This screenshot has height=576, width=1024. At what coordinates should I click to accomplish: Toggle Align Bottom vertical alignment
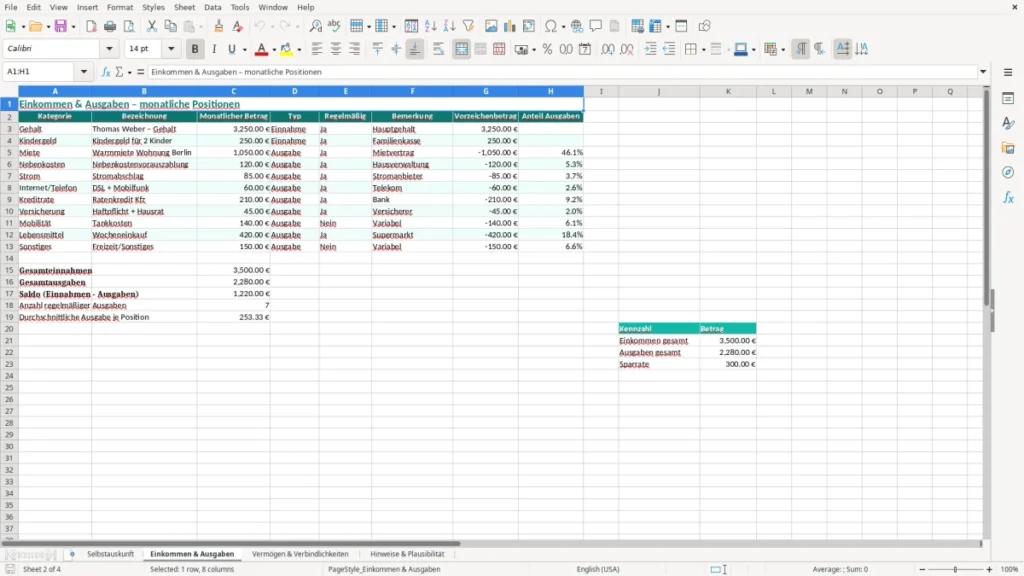tap(415, 49)
